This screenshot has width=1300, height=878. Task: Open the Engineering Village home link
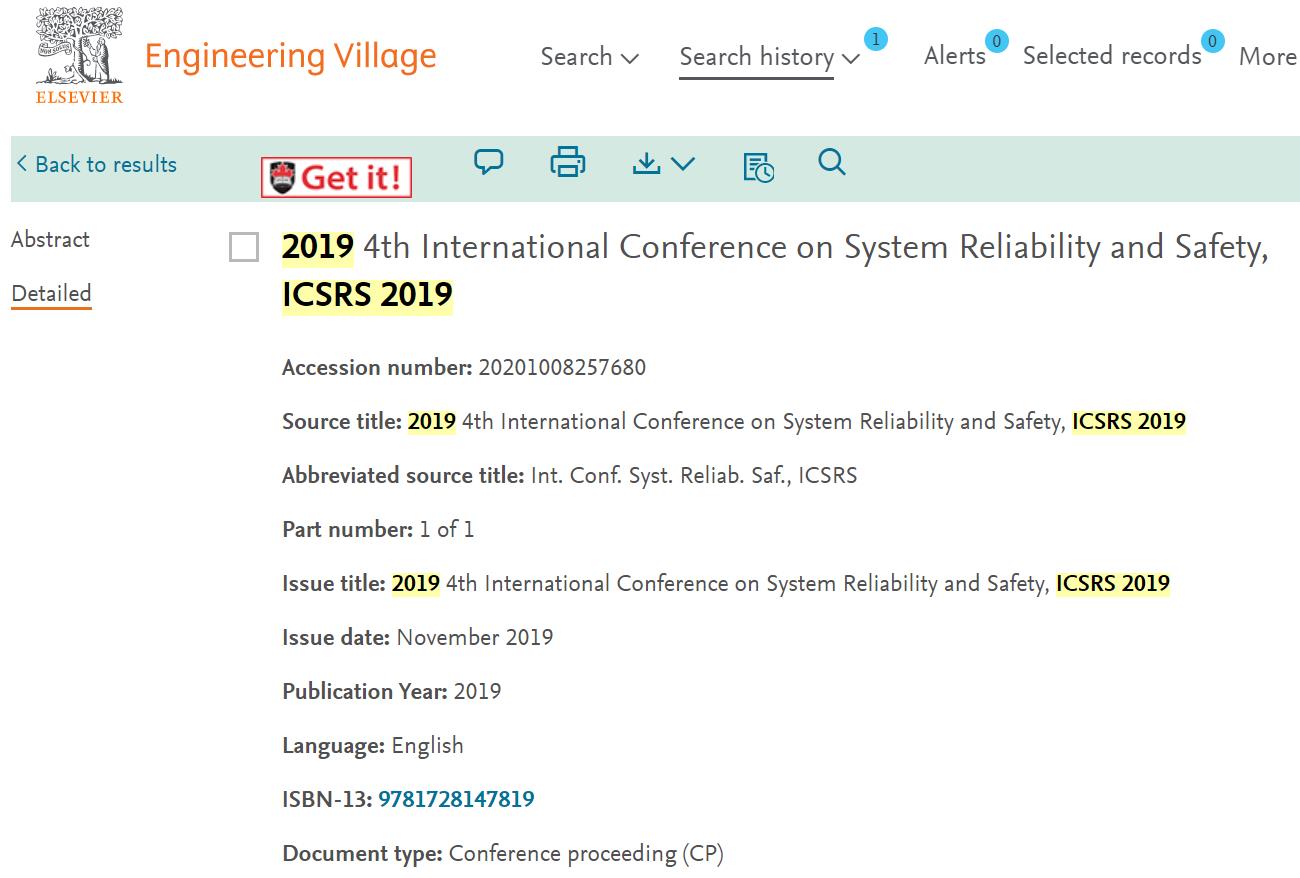[291, 56]
